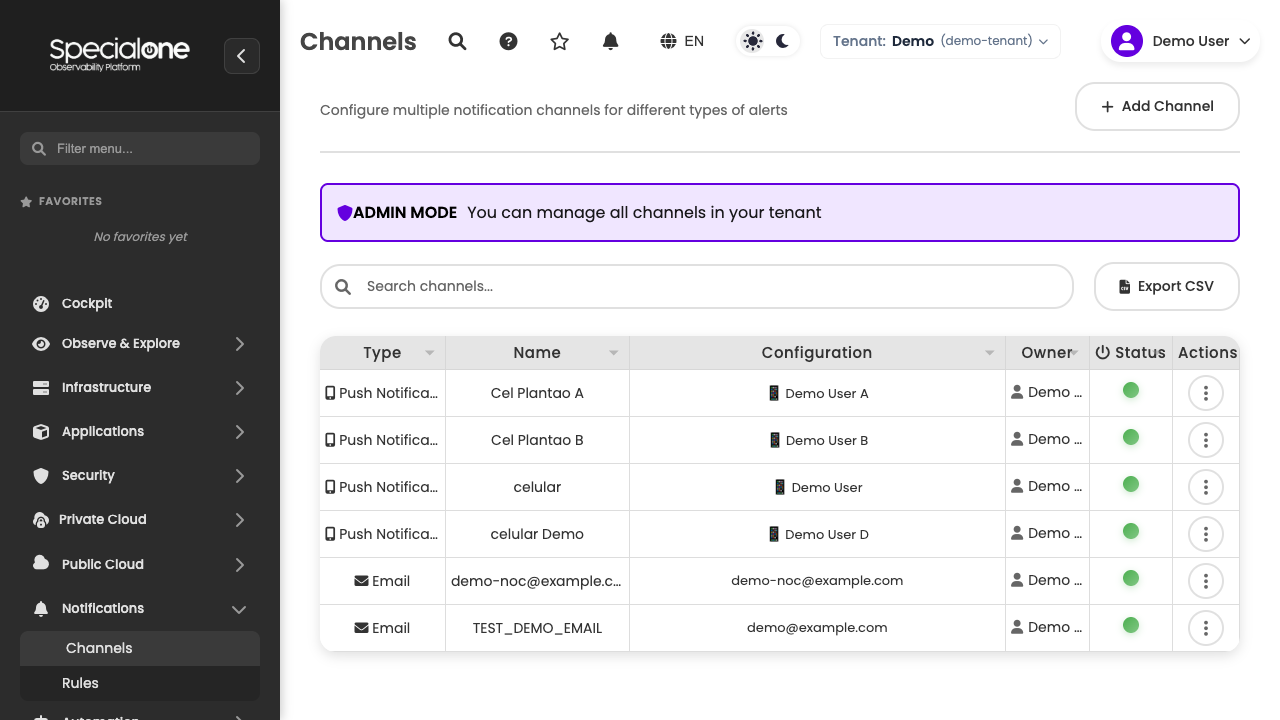
Task: Click the Demo User avatar icon
Action: (1127, 41)
